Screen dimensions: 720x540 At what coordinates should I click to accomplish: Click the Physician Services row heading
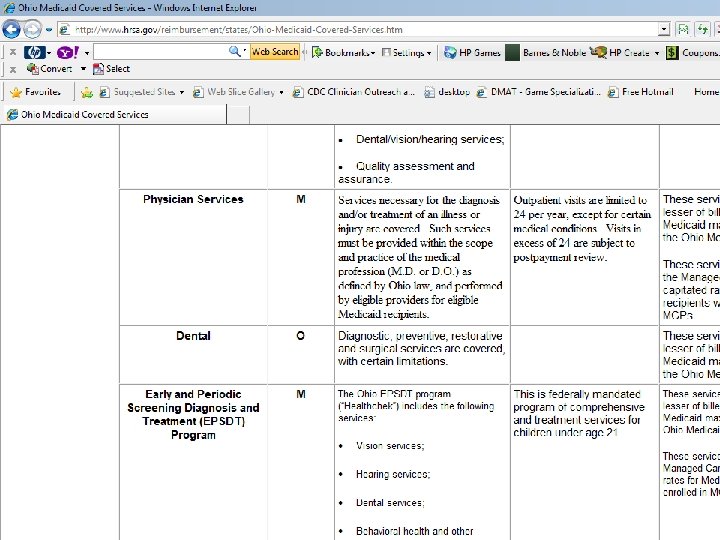pos(193,199)
